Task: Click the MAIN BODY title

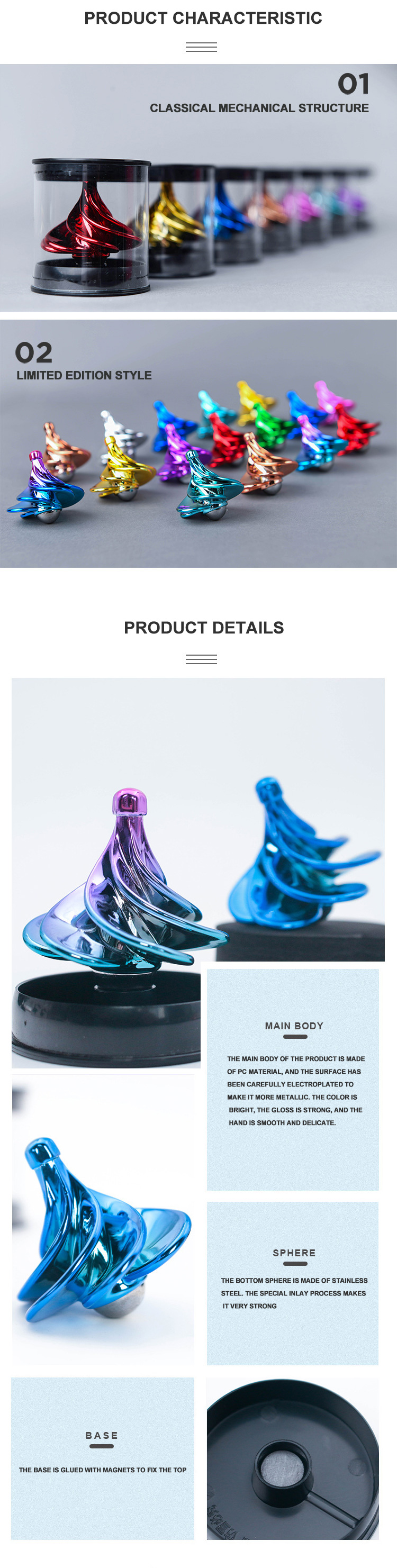Action: tap(294, 1026)
